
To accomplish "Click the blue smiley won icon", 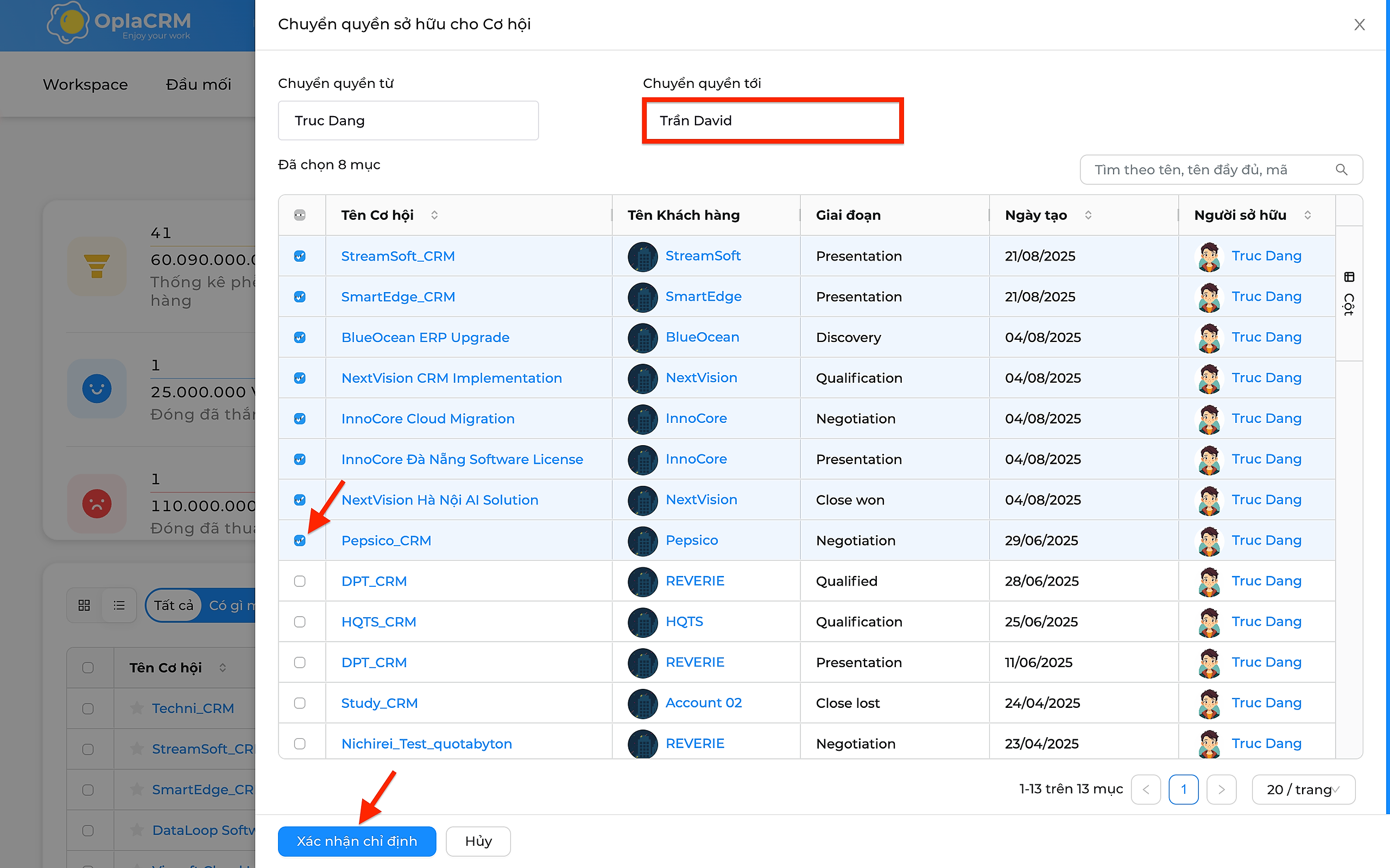I will pyautogui.click(x=97, y=389).
